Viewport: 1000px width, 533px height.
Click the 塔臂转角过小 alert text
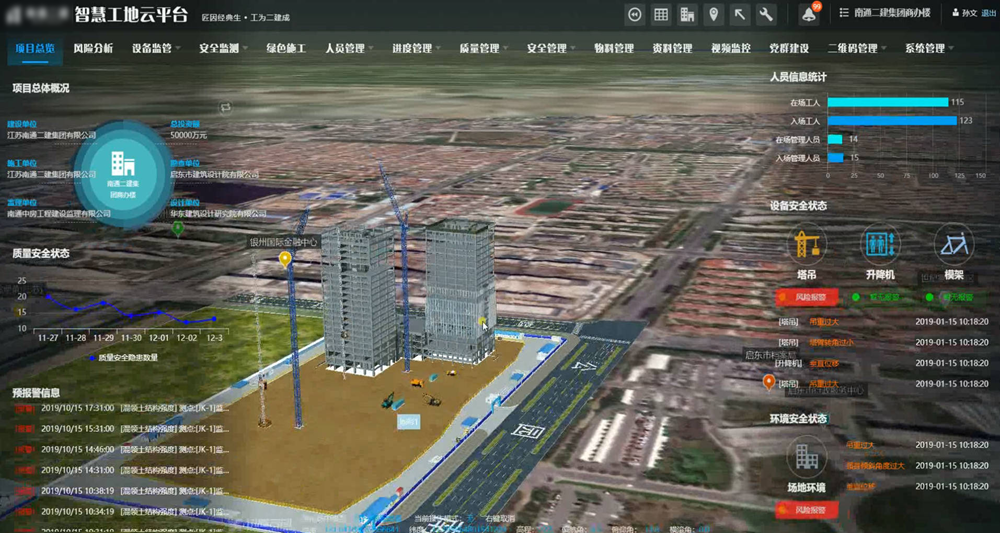(830, 342)
